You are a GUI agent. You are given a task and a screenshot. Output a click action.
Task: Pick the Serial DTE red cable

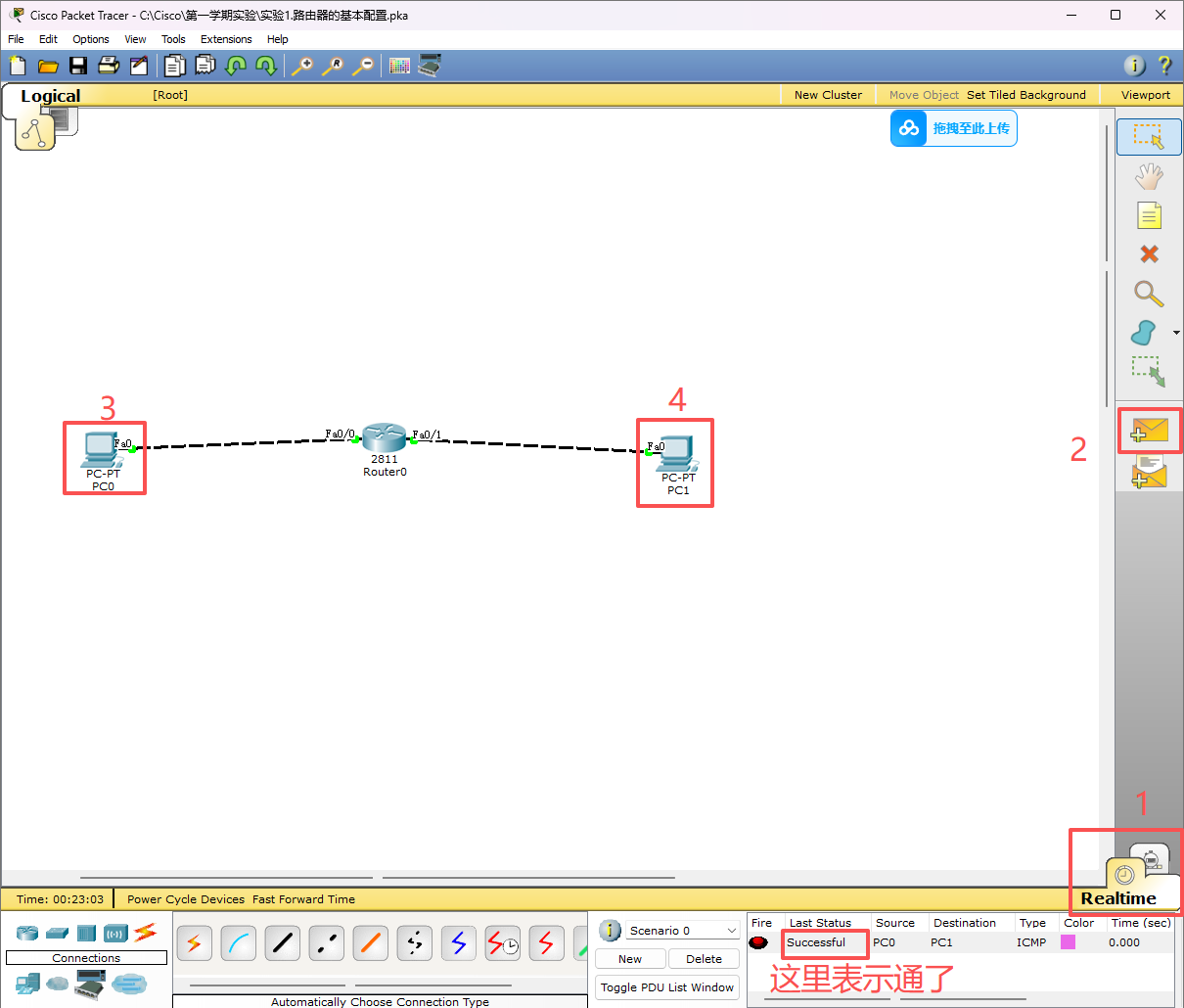[x=547, y=943]
